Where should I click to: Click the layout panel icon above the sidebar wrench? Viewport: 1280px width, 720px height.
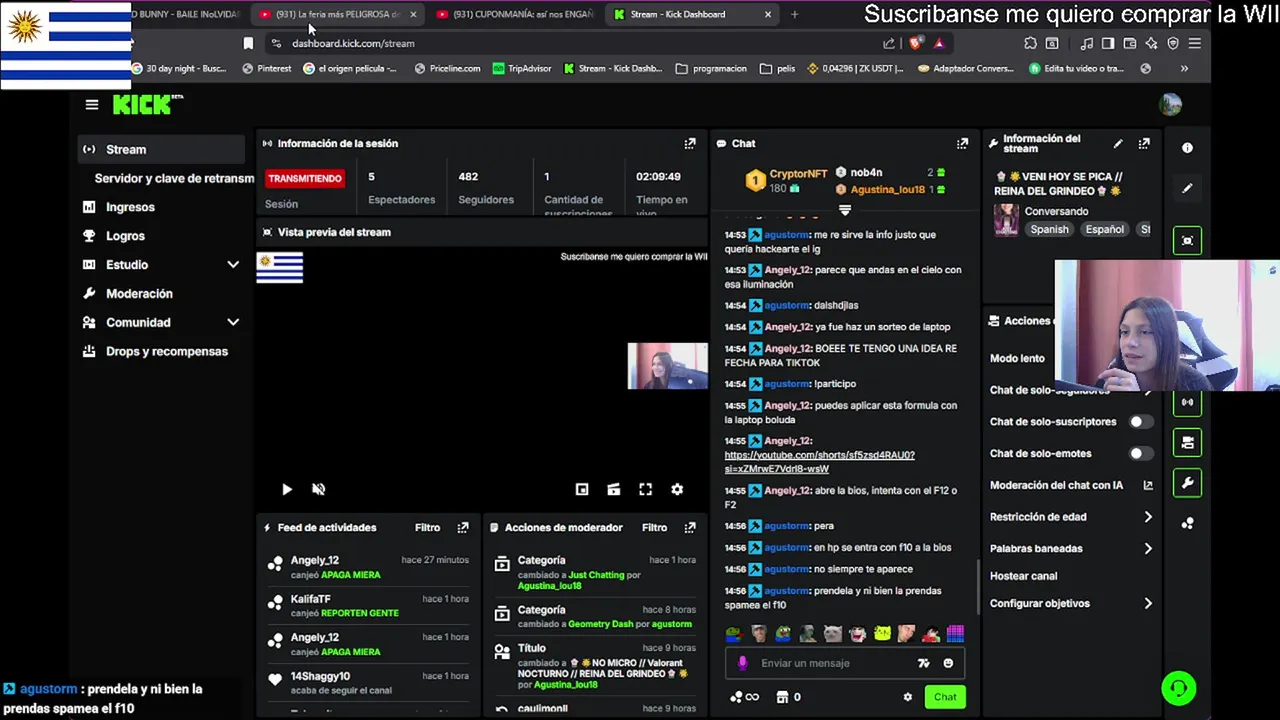pos(1187,442)
